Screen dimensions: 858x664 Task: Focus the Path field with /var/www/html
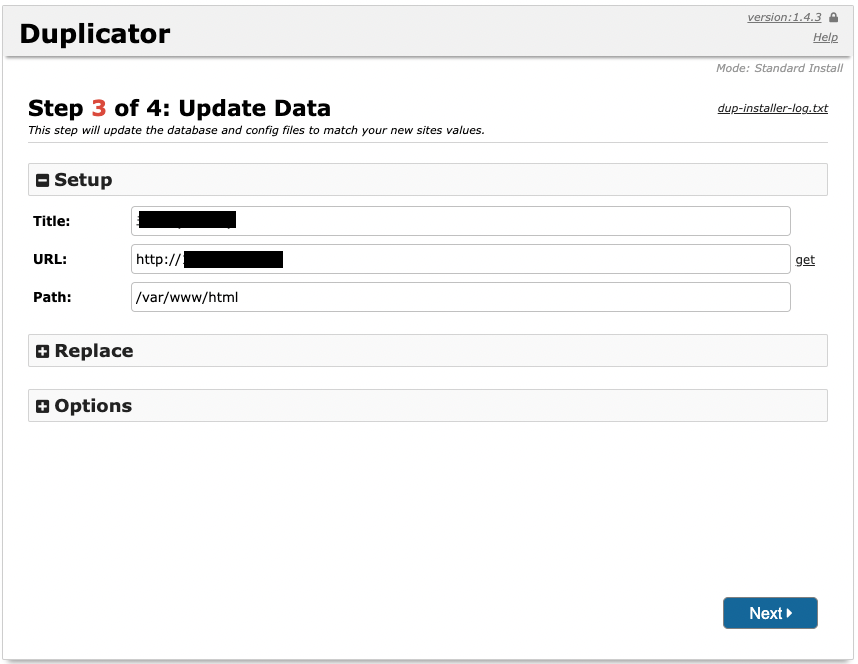coord(461,297)
